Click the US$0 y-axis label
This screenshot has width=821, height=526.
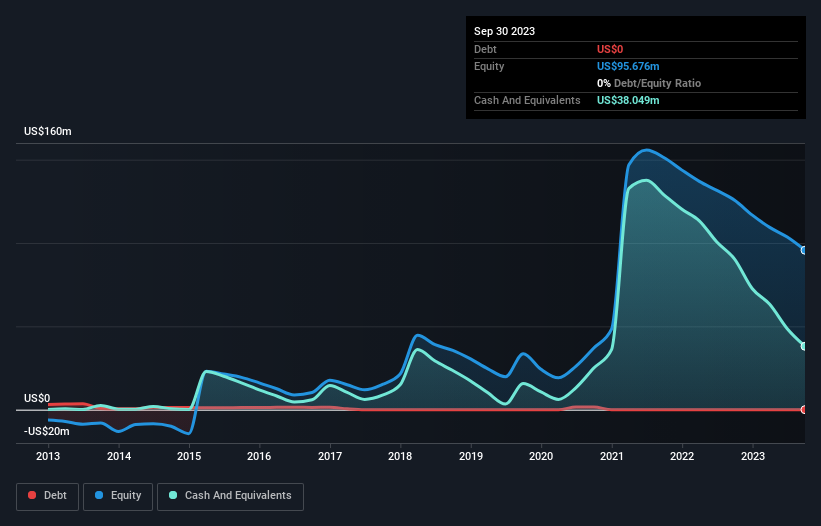[37, 398]
